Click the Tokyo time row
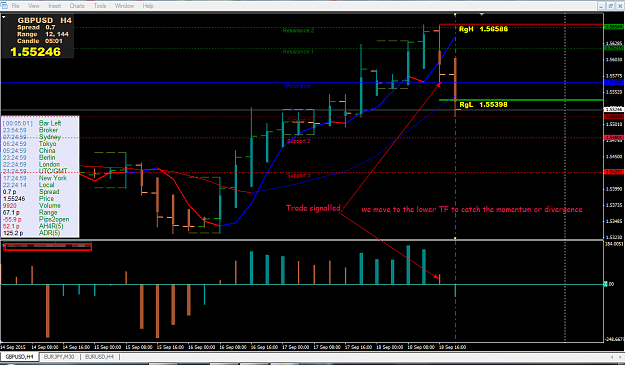The height and width of the screenshot is (365, 625). click(x=29, y=143)
